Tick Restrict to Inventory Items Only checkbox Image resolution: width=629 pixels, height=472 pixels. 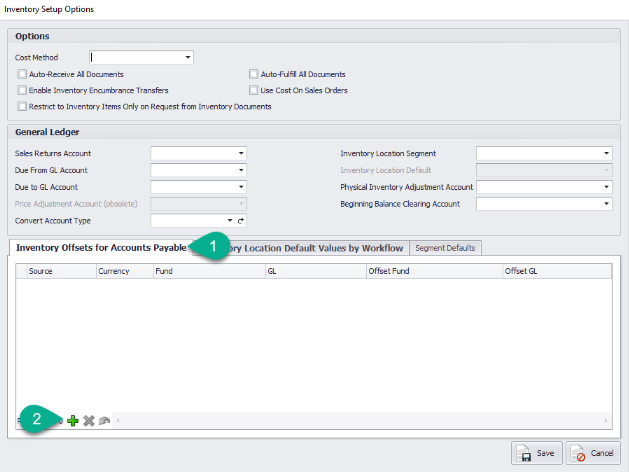coord(23,106)
